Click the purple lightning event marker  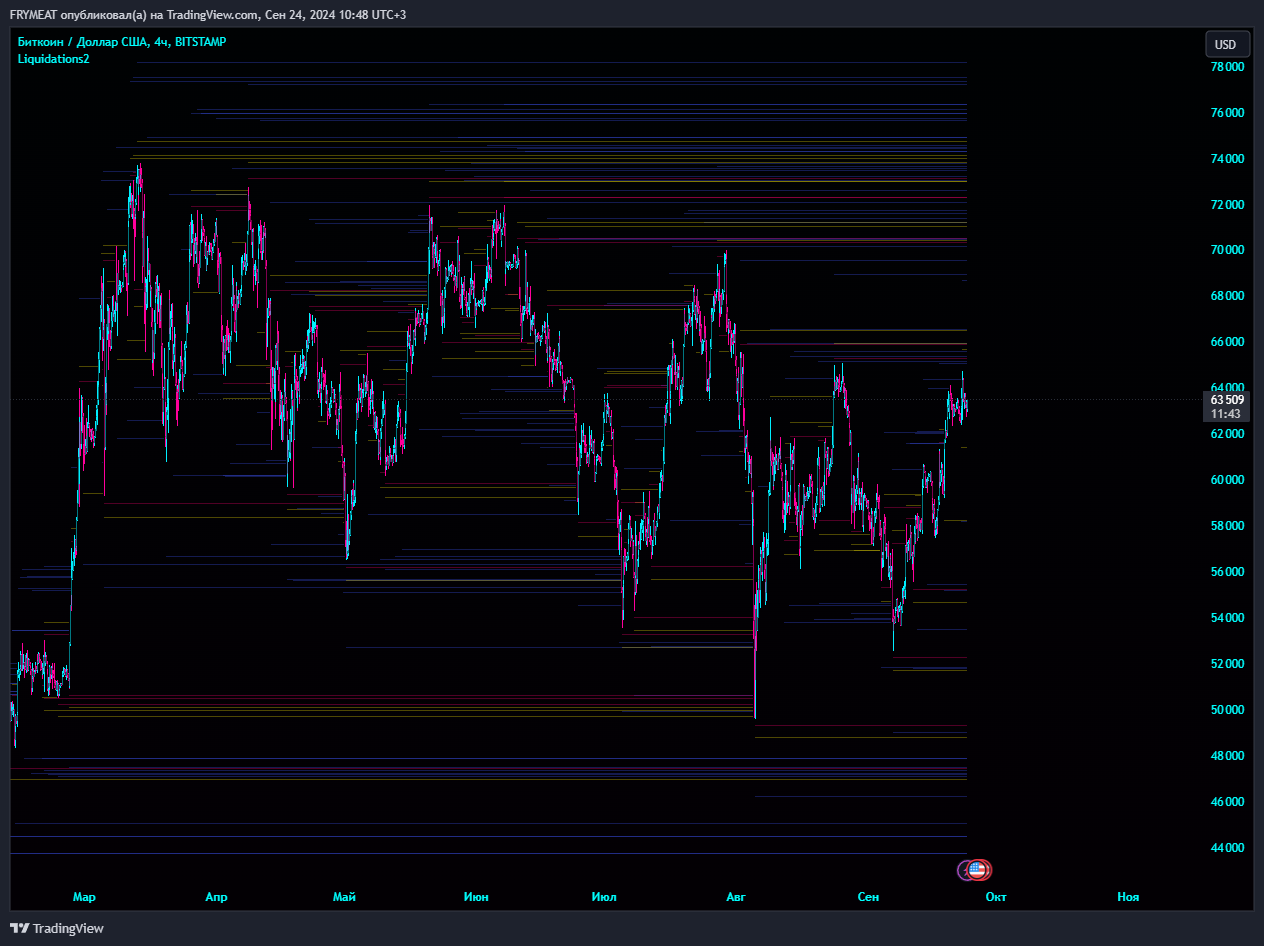click(x=965, y=870)
